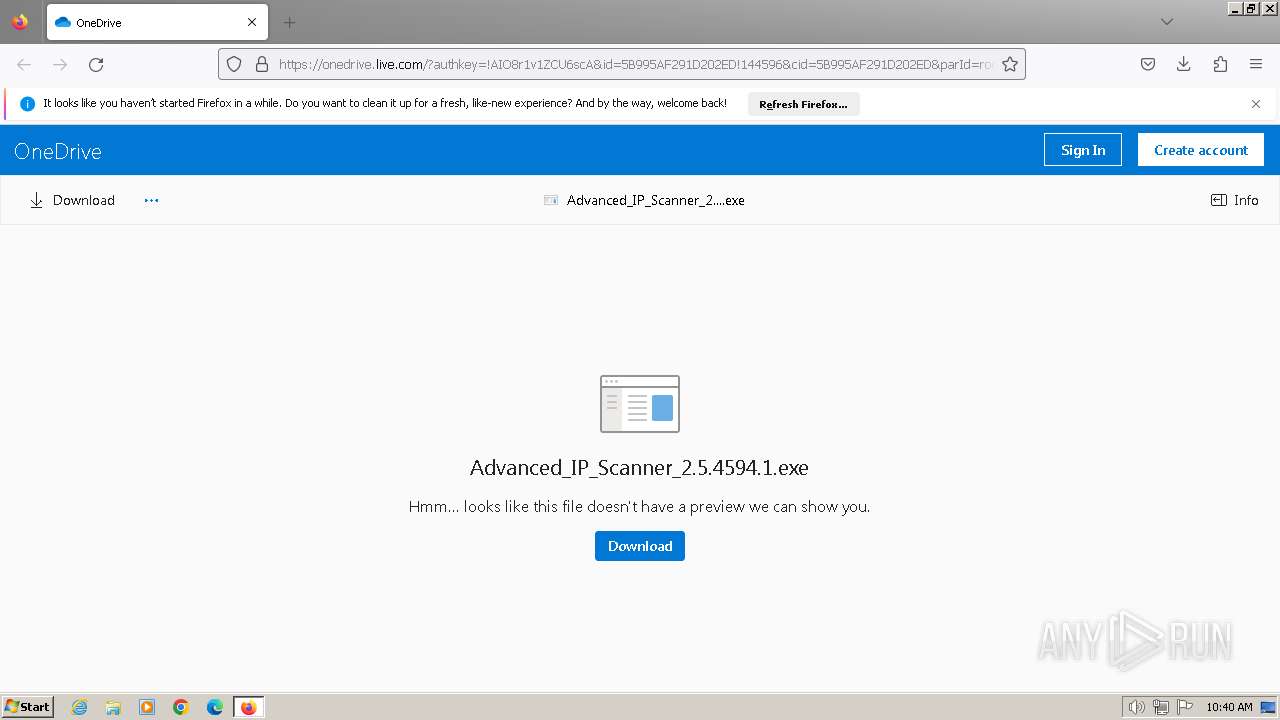The height and width of the screenshot is (720, 1280).
Task: Dismiss the Firefox refresh notification bar
Action: pos(1256,104)
